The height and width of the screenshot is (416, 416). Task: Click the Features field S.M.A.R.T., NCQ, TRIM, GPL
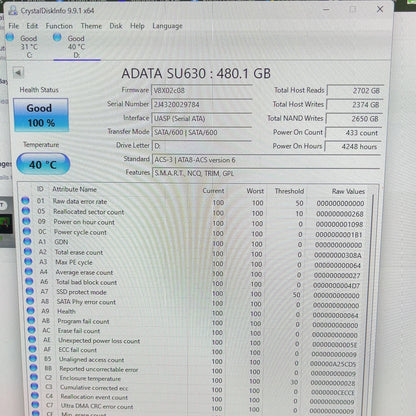click(266, 173)
